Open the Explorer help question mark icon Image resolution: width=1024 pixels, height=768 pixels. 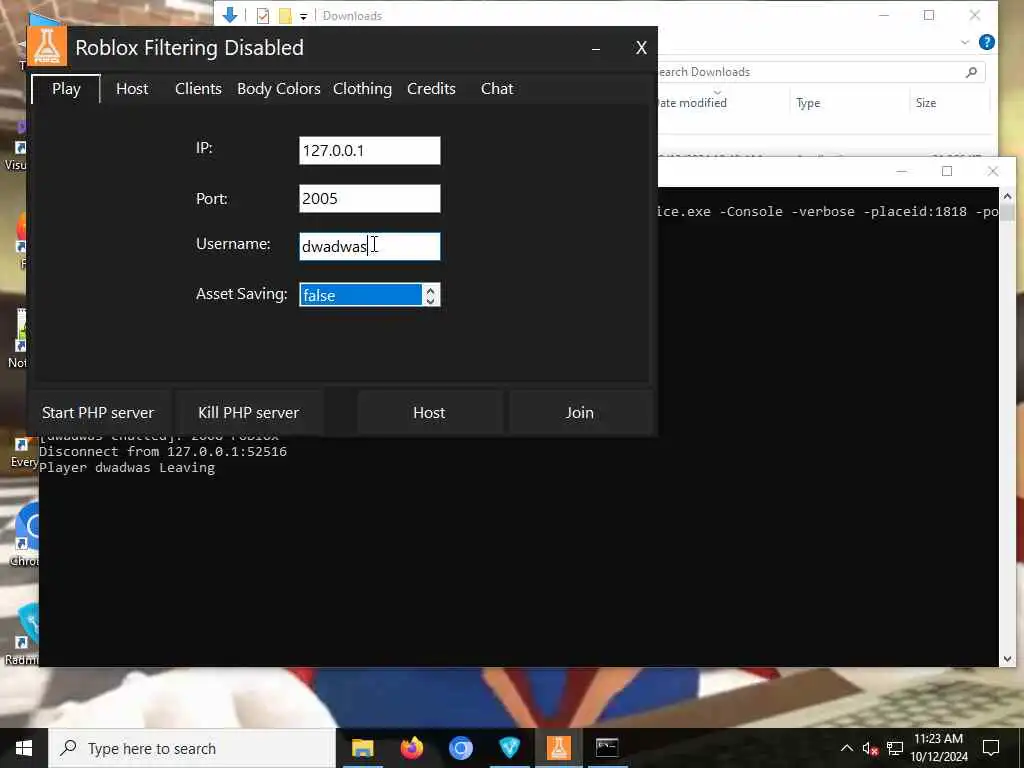pos(986,42)
